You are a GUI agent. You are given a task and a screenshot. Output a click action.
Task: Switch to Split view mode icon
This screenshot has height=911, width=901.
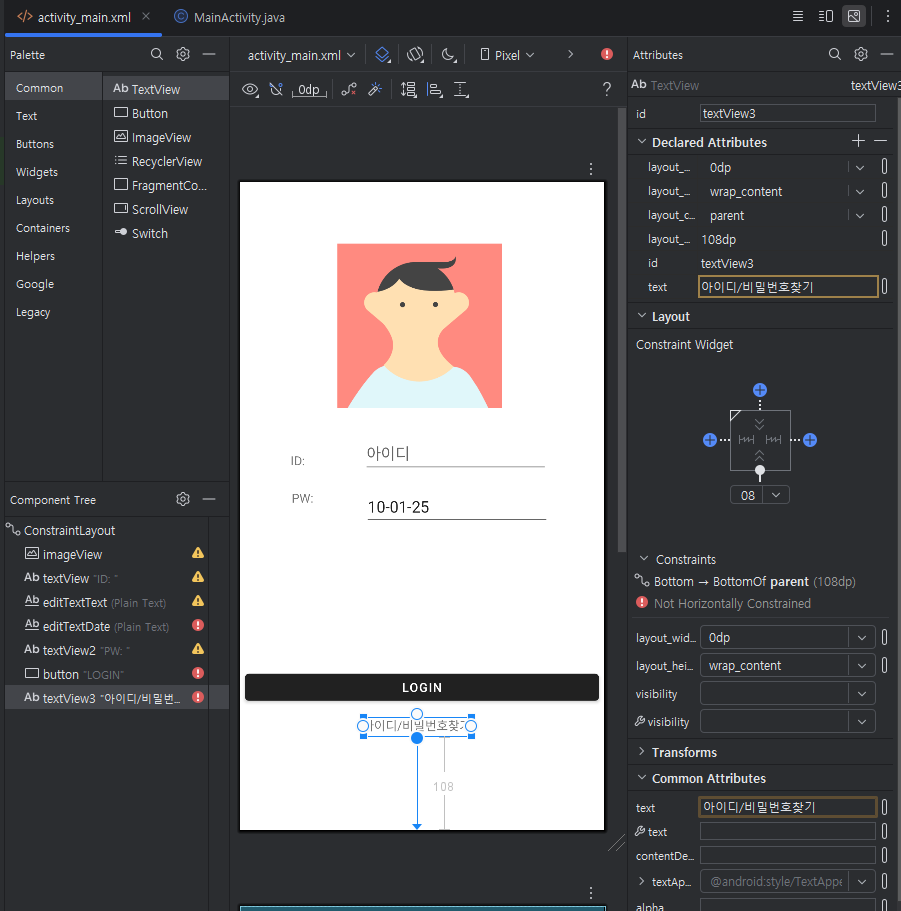825,16
